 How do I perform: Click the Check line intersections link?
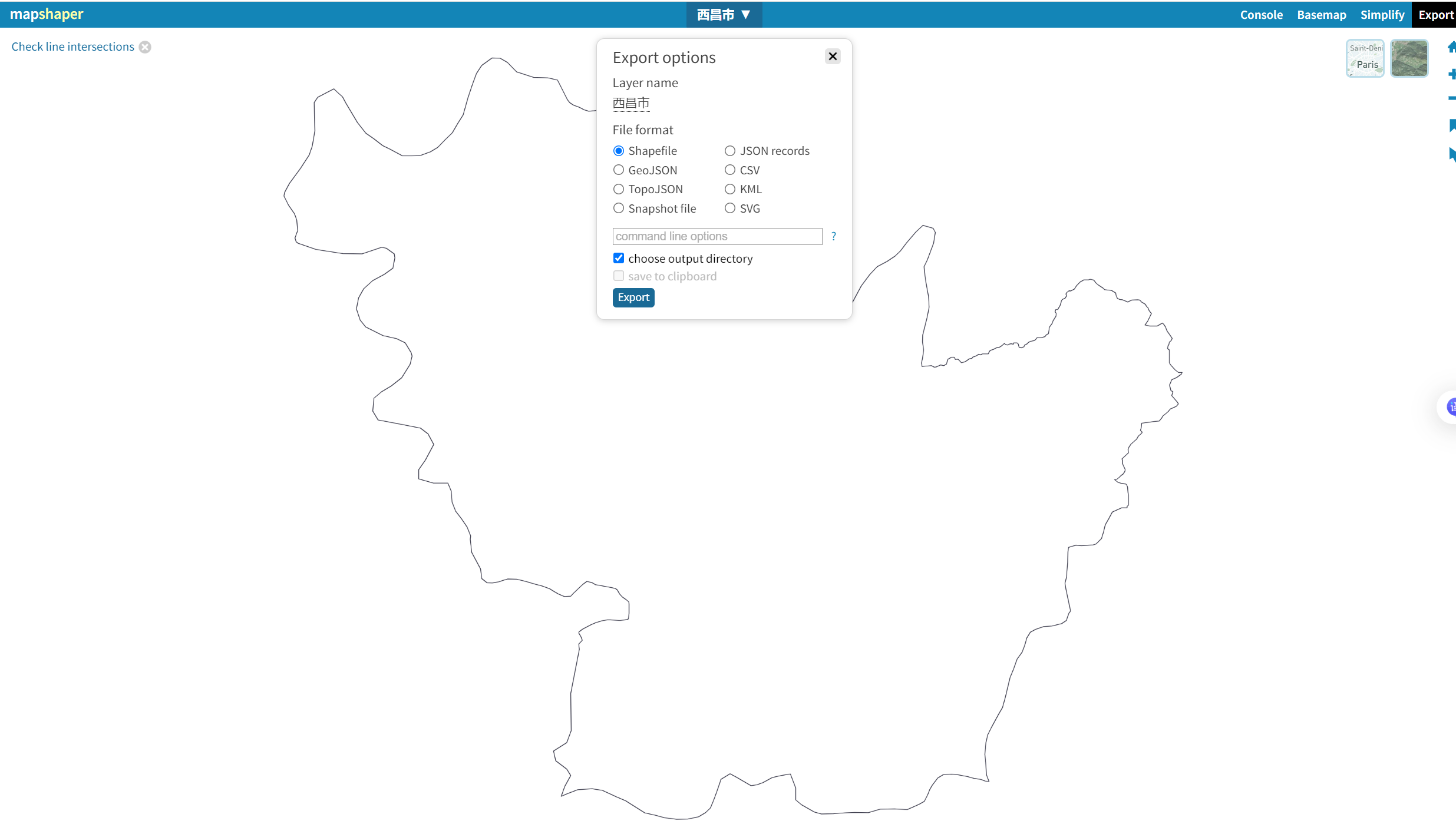click(x=73, y=47)
